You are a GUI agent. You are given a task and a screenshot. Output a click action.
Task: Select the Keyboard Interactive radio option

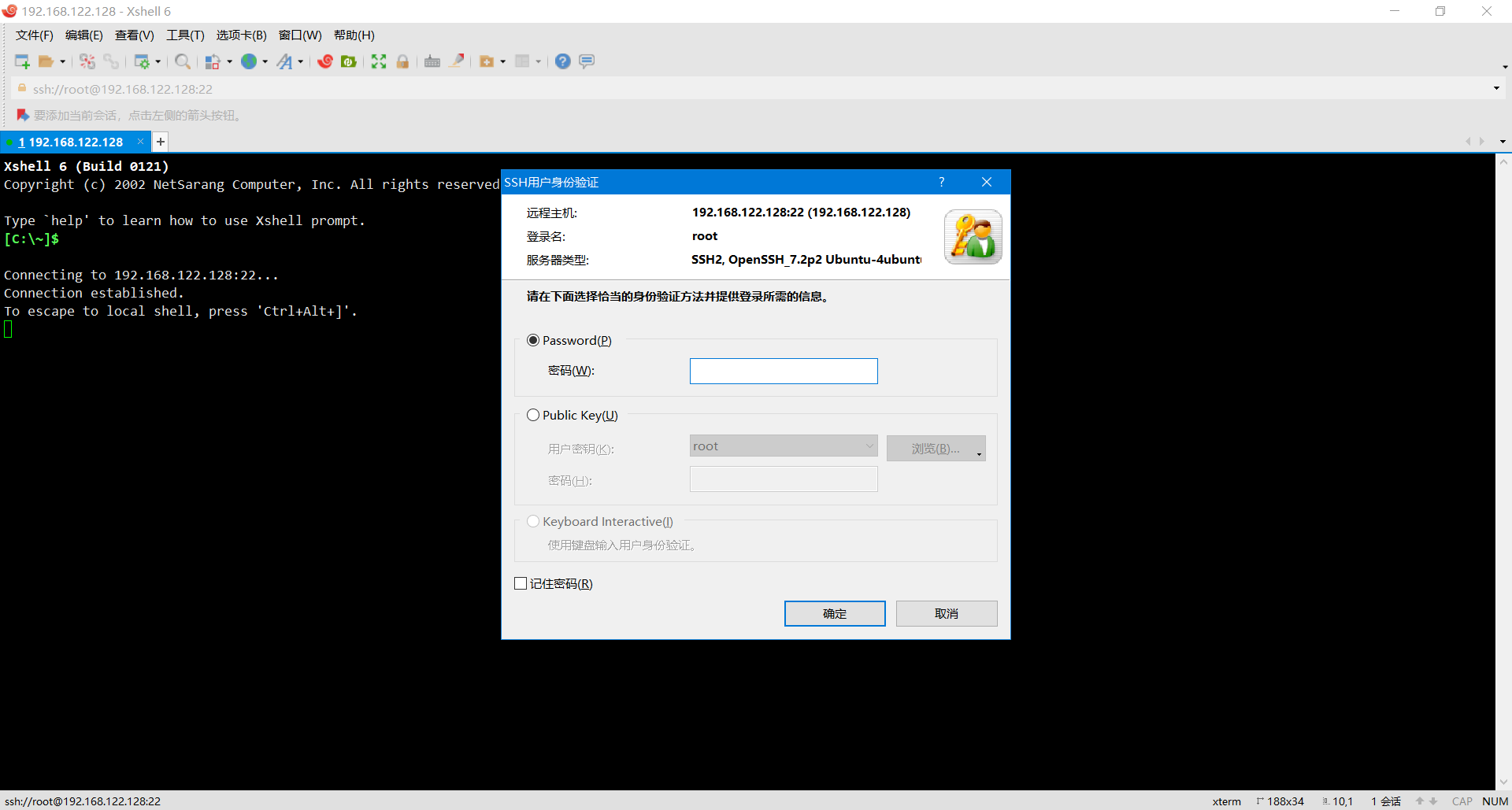[x=533, y=521]
